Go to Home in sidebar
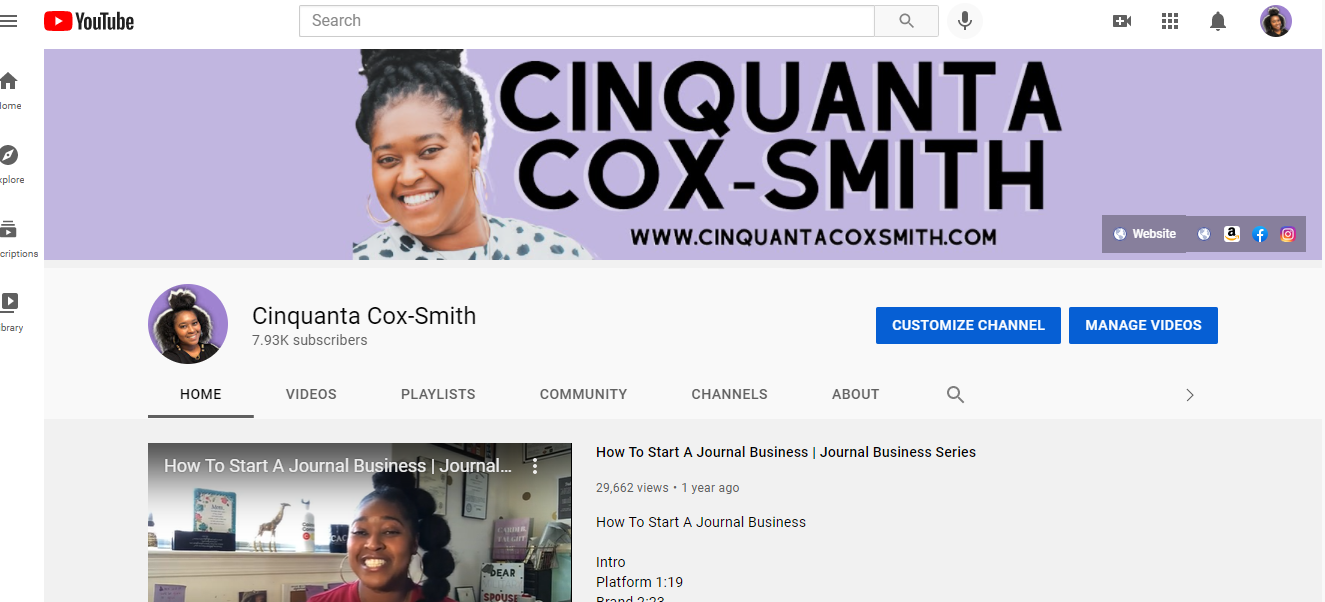 pos(9,90)
